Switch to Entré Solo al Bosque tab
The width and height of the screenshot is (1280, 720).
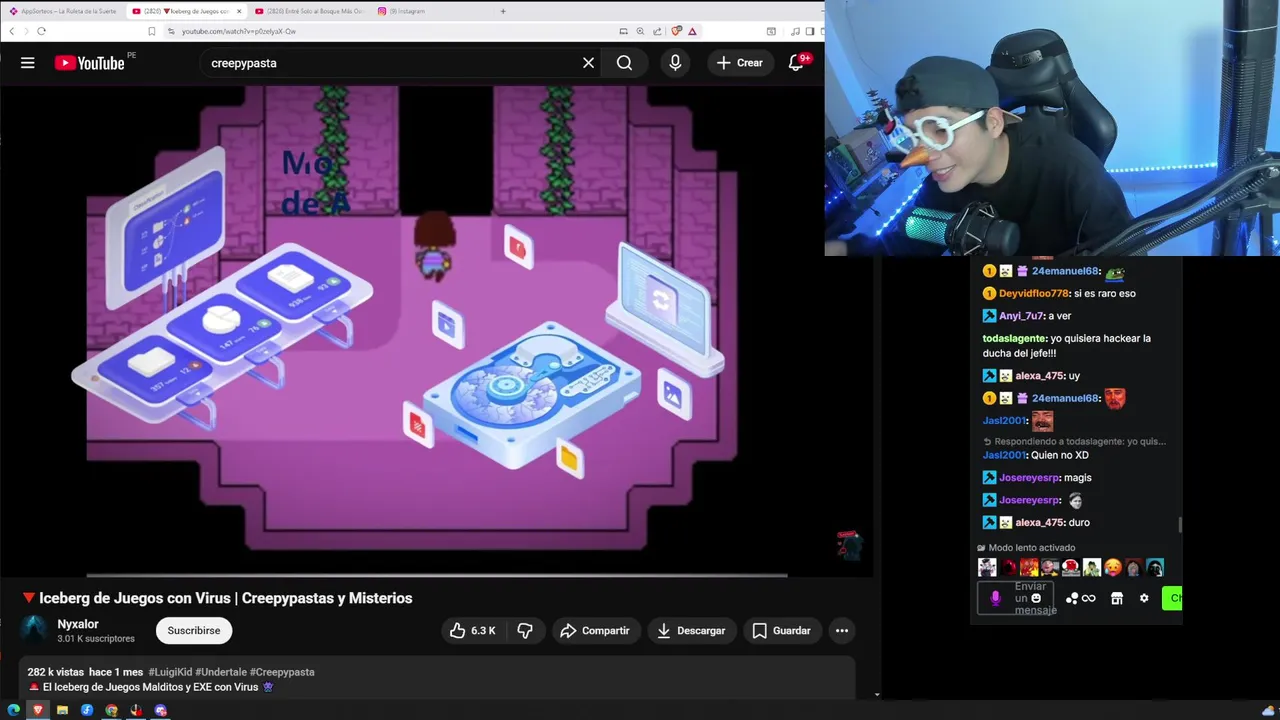click(310, 11)
